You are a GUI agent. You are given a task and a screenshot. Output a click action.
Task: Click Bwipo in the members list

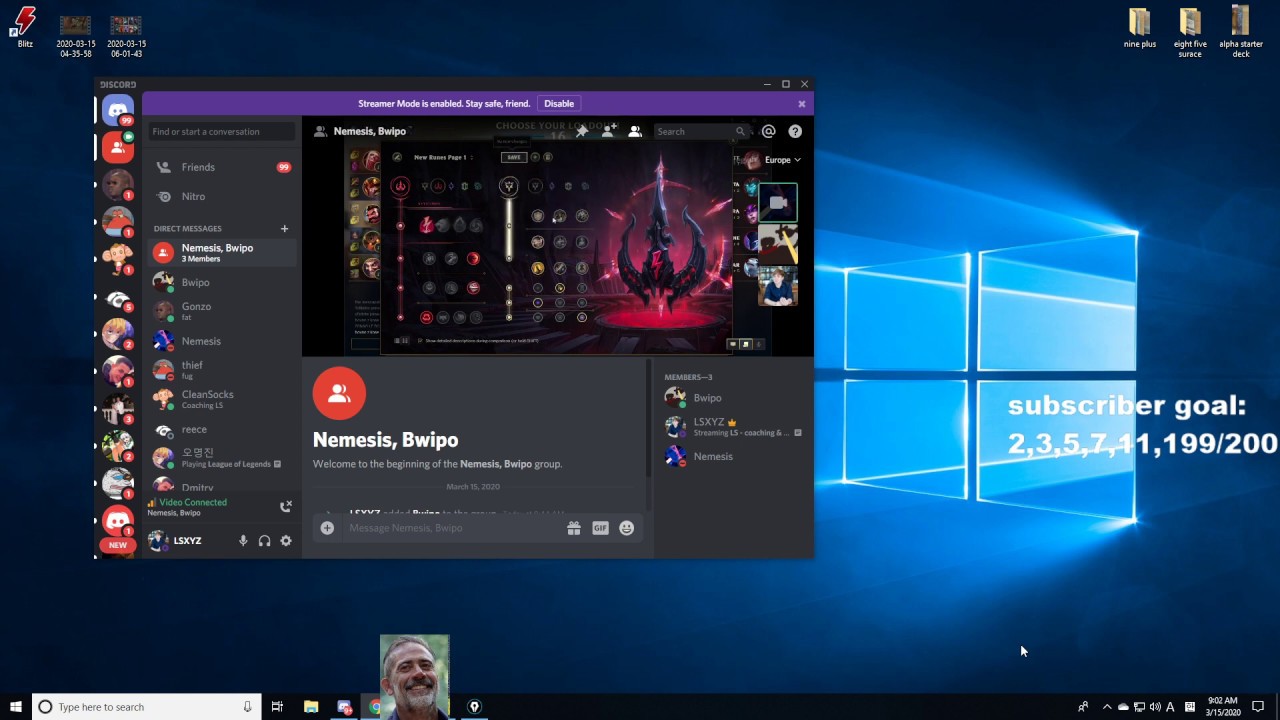pyautogui.click(x=734, y=397)
